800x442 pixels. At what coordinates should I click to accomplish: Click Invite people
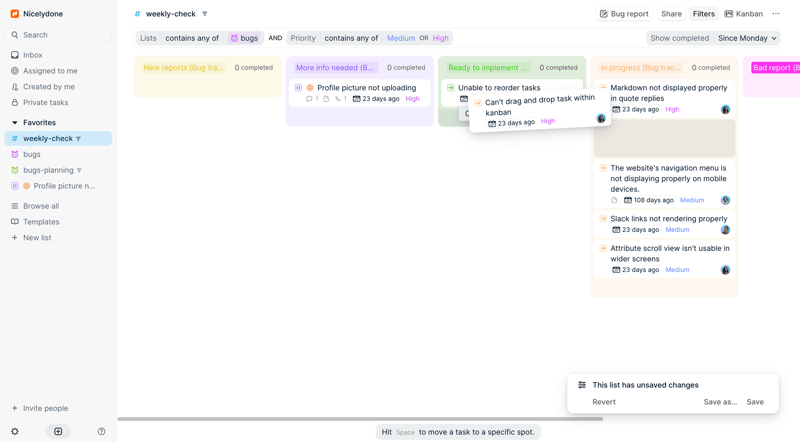[x=45, y=408]
